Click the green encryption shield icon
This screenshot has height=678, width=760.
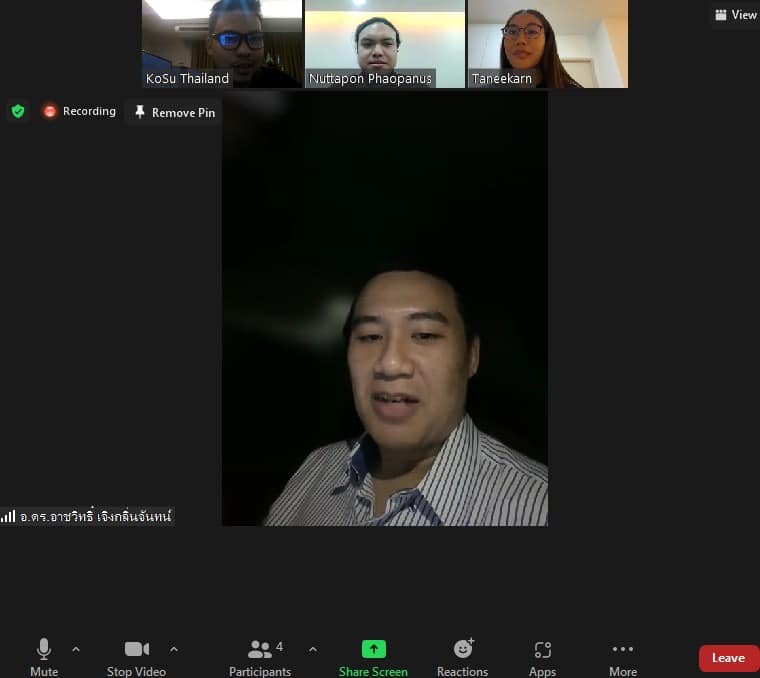(18, 112)
